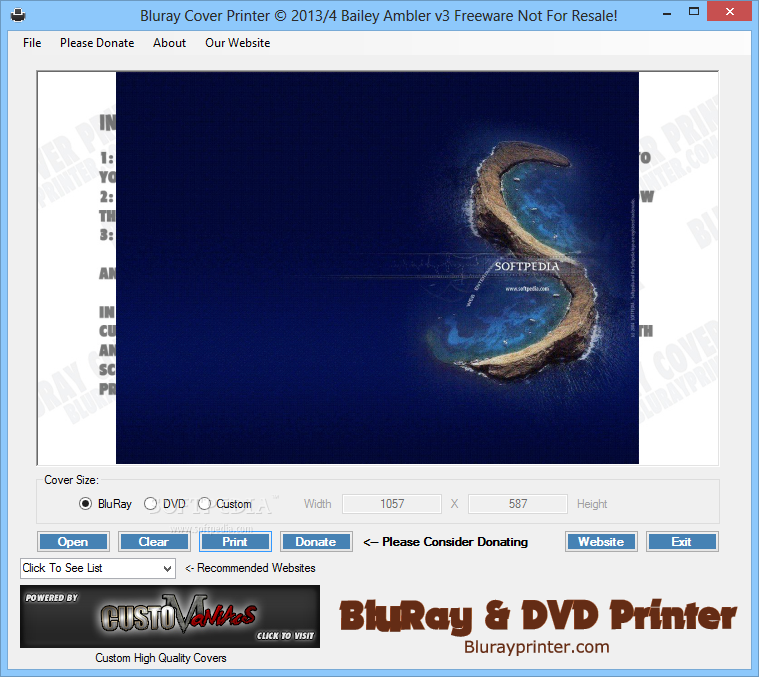Click the printer app icon in title bar

click(x=18, y=15)
